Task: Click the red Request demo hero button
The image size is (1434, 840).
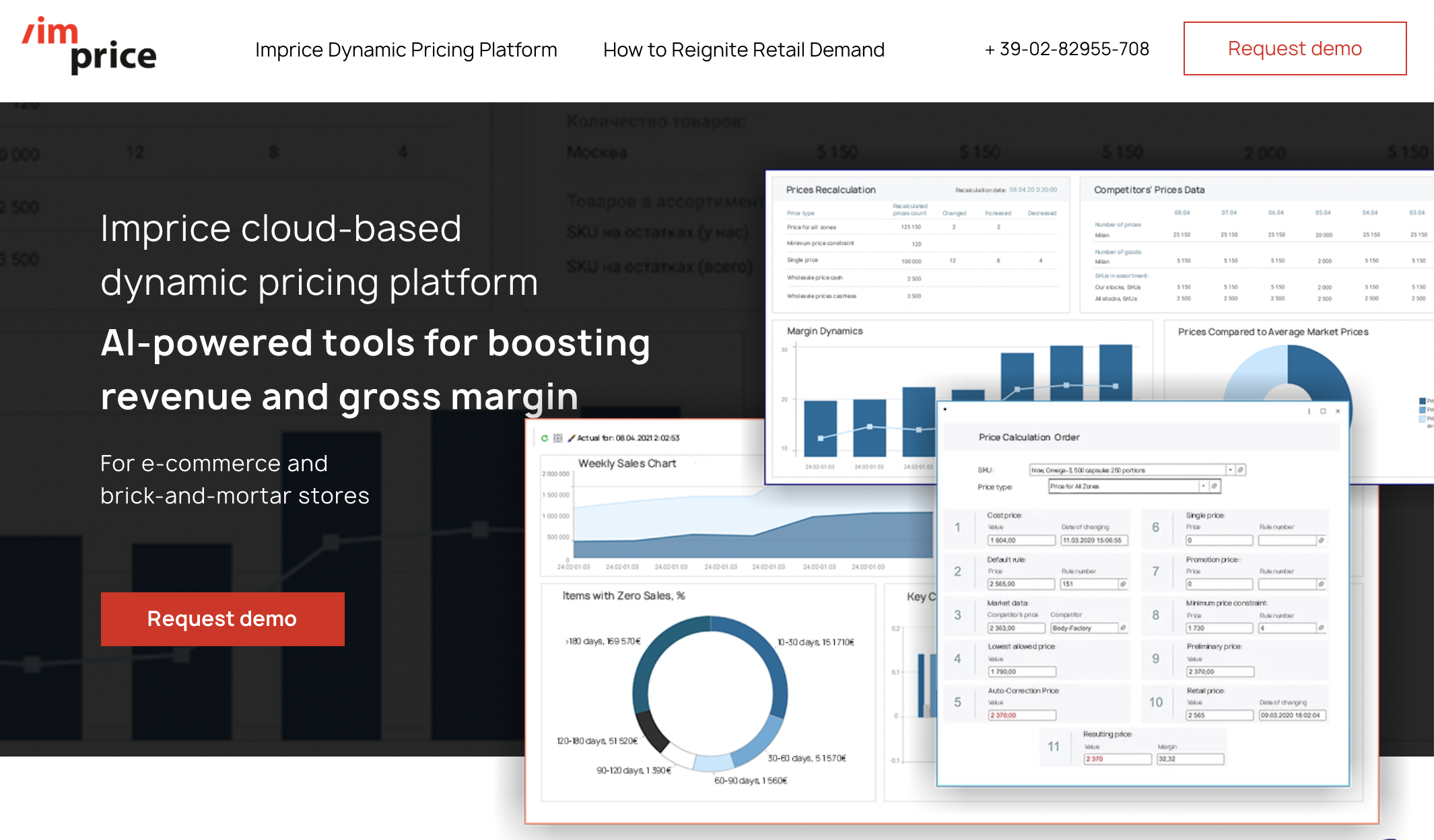Action: coord(222,619)
